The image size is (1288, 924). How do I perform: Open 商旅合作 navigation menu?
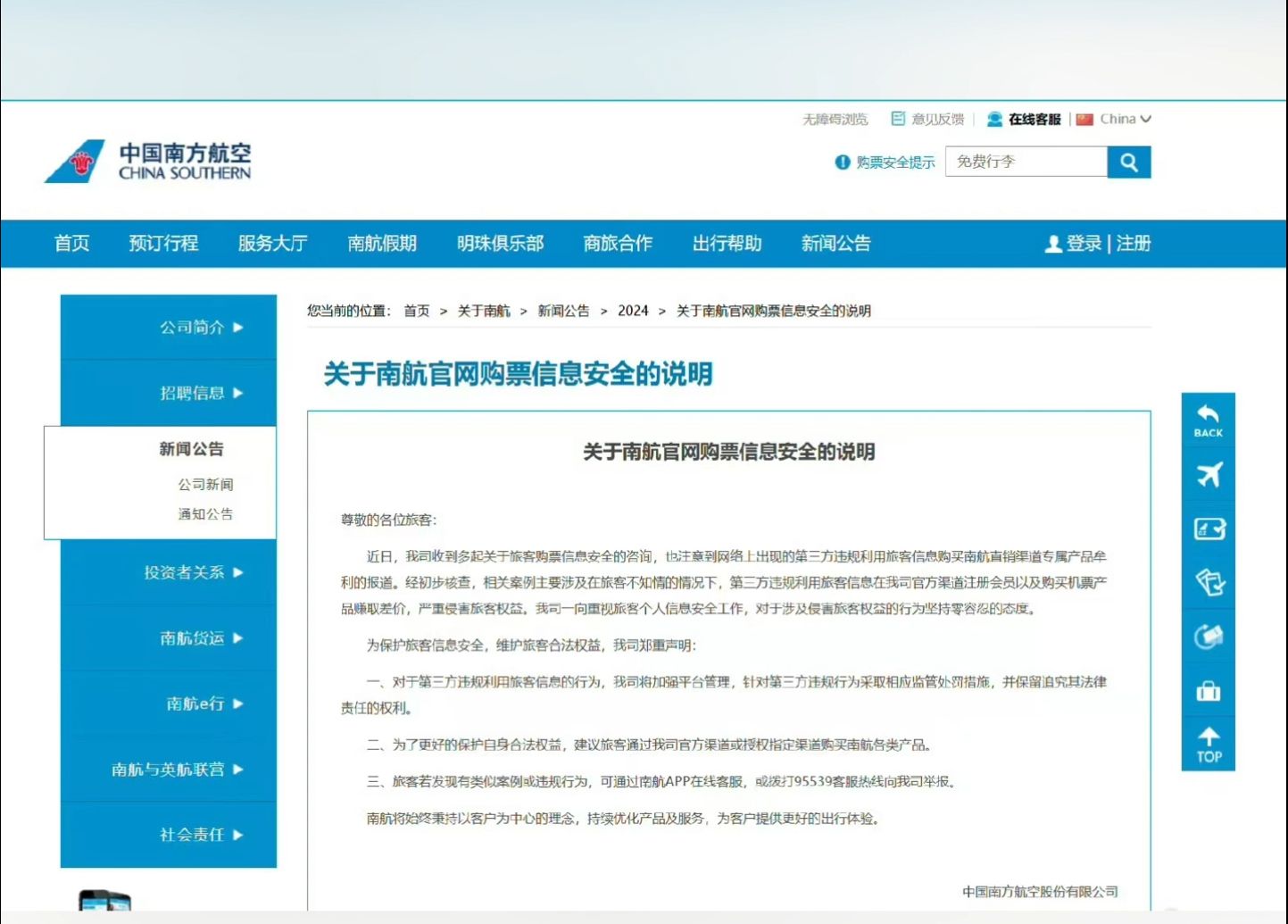tap(618, 244)
